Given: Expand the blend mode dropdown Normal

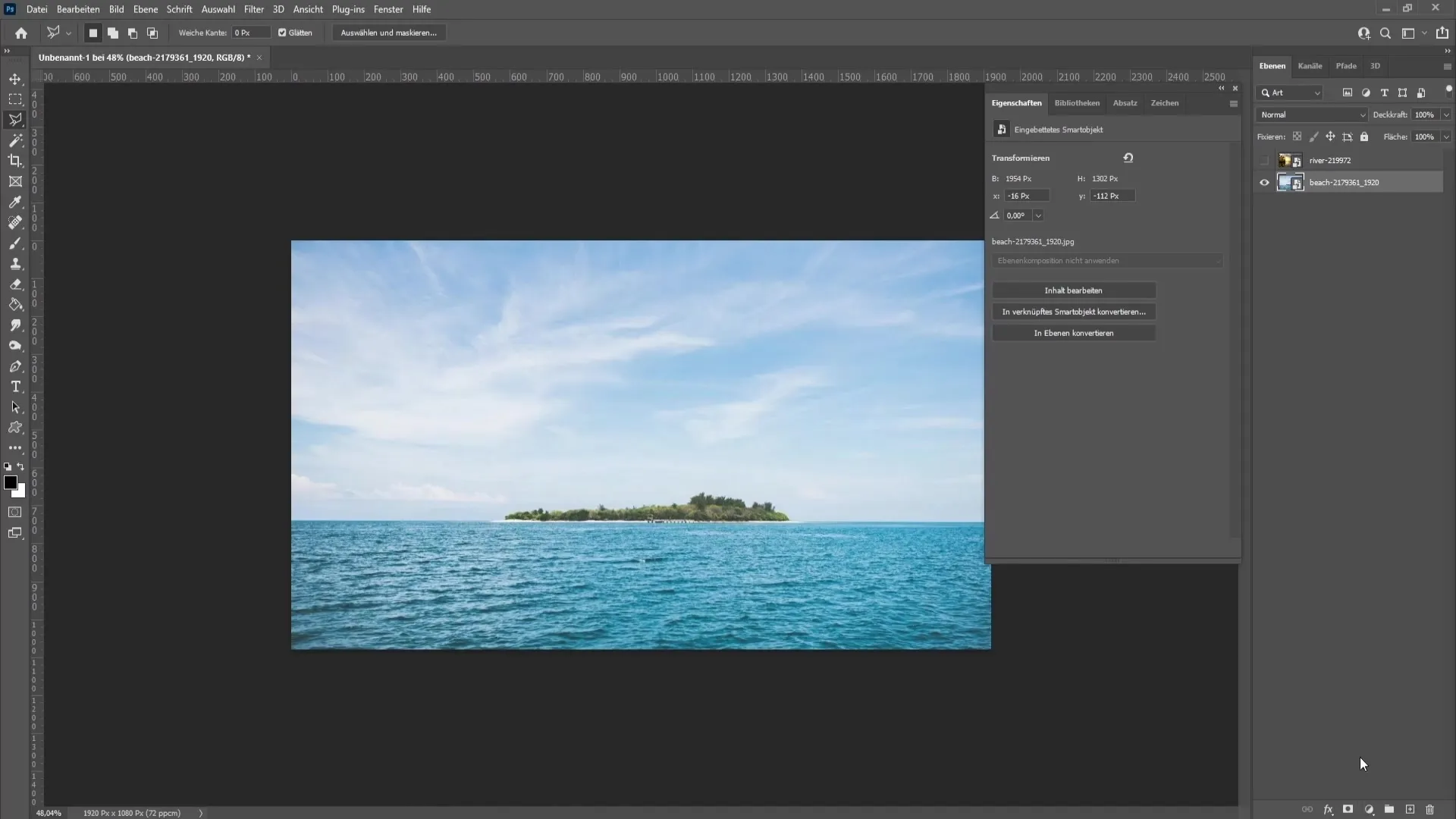Looking at the screenshot, I should point(1311,114).
